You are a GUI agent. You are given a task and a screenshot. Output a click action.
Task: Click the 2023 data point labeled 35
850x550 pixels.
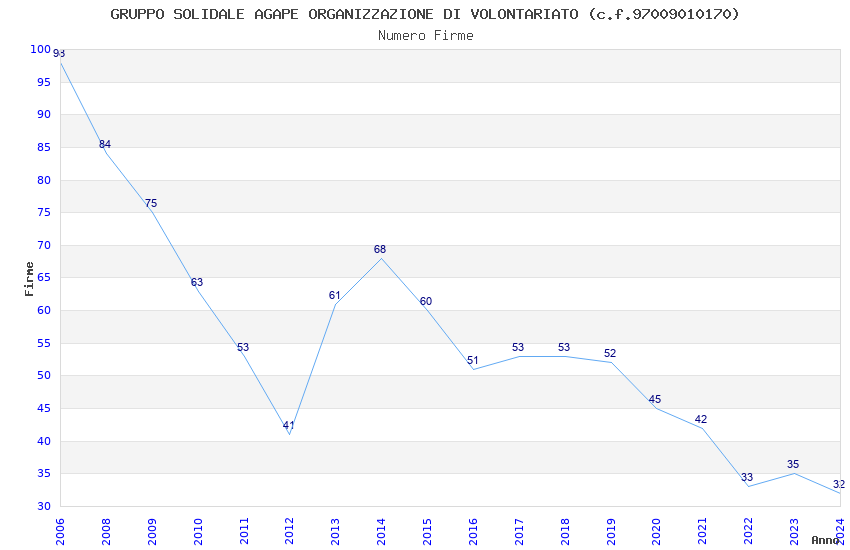click(793, 464)
